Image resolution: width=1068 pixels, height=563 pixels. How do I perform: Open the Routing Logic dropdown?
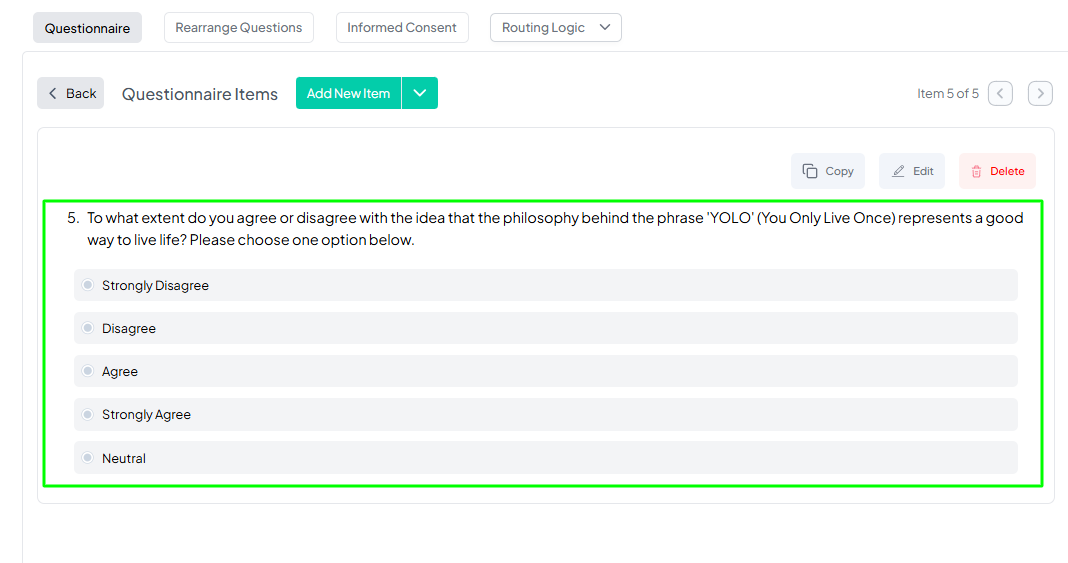(x=556, y=28)
